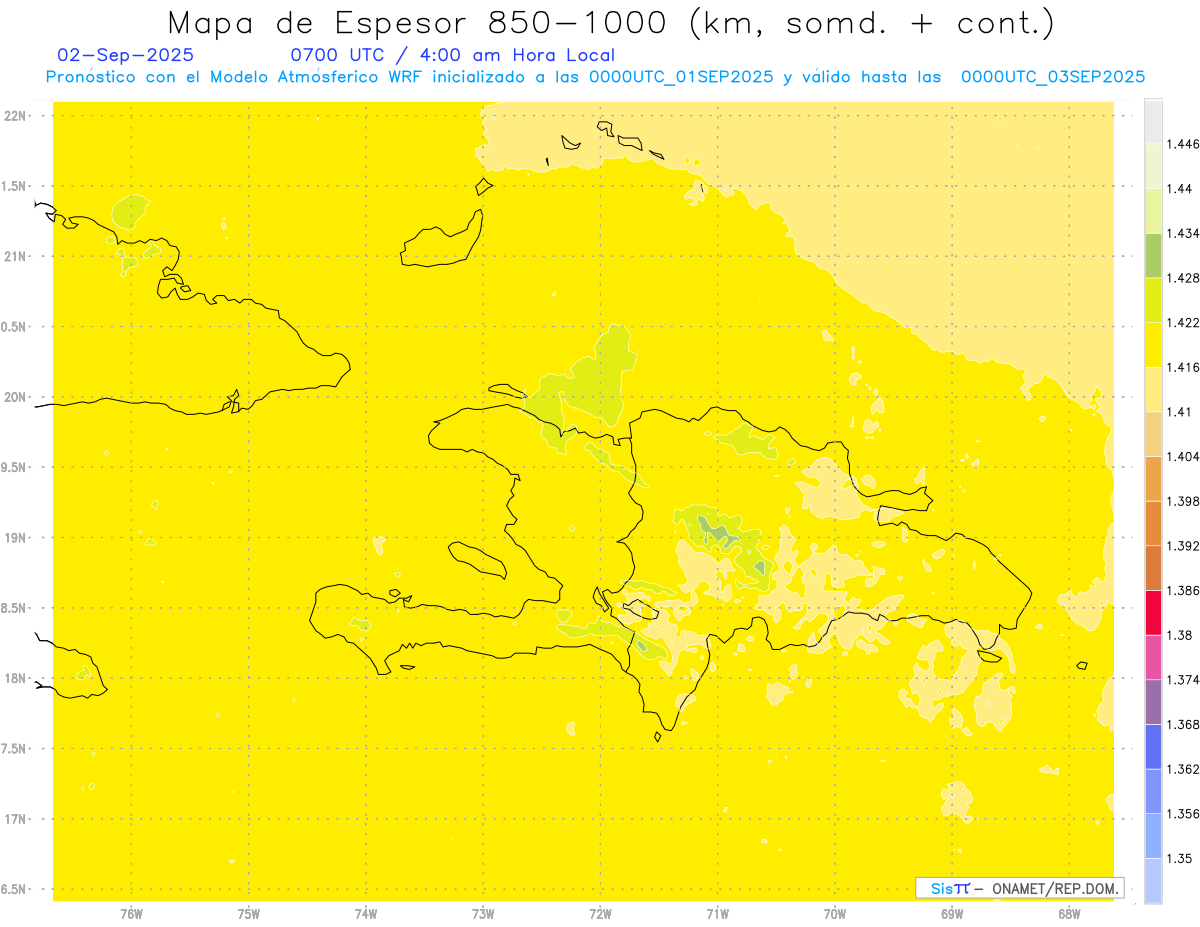Click the 22N latitude label
The width and height of the screenshot is (1200, 927).
14,116
